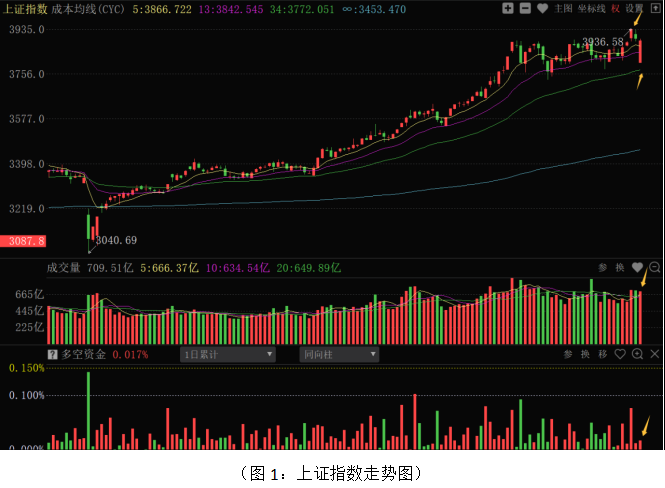Open the 1日累计 dropdown

coord(228,355)
